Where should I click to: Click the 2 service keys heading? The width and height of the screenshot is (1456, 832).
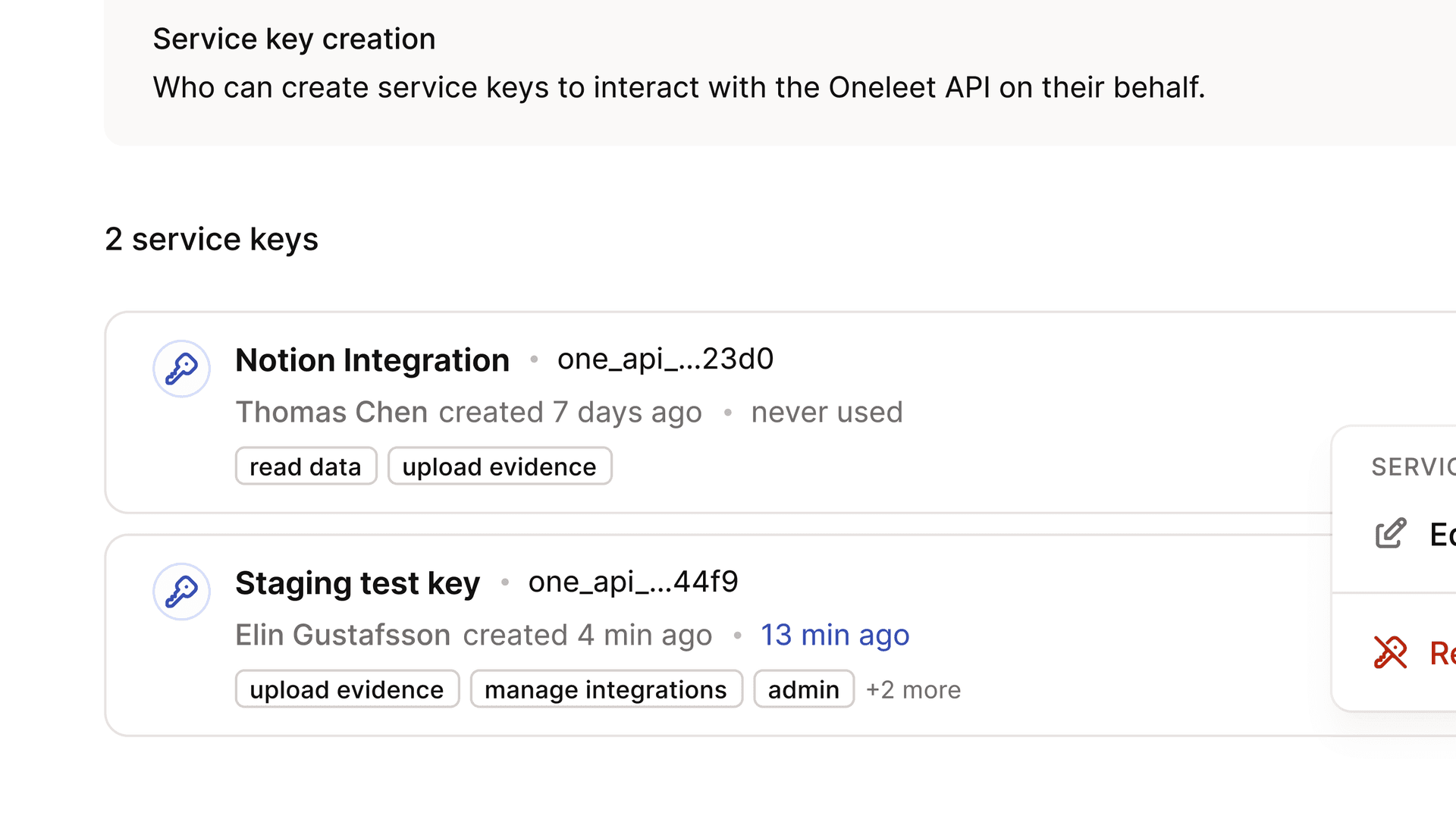pos(212,239)
